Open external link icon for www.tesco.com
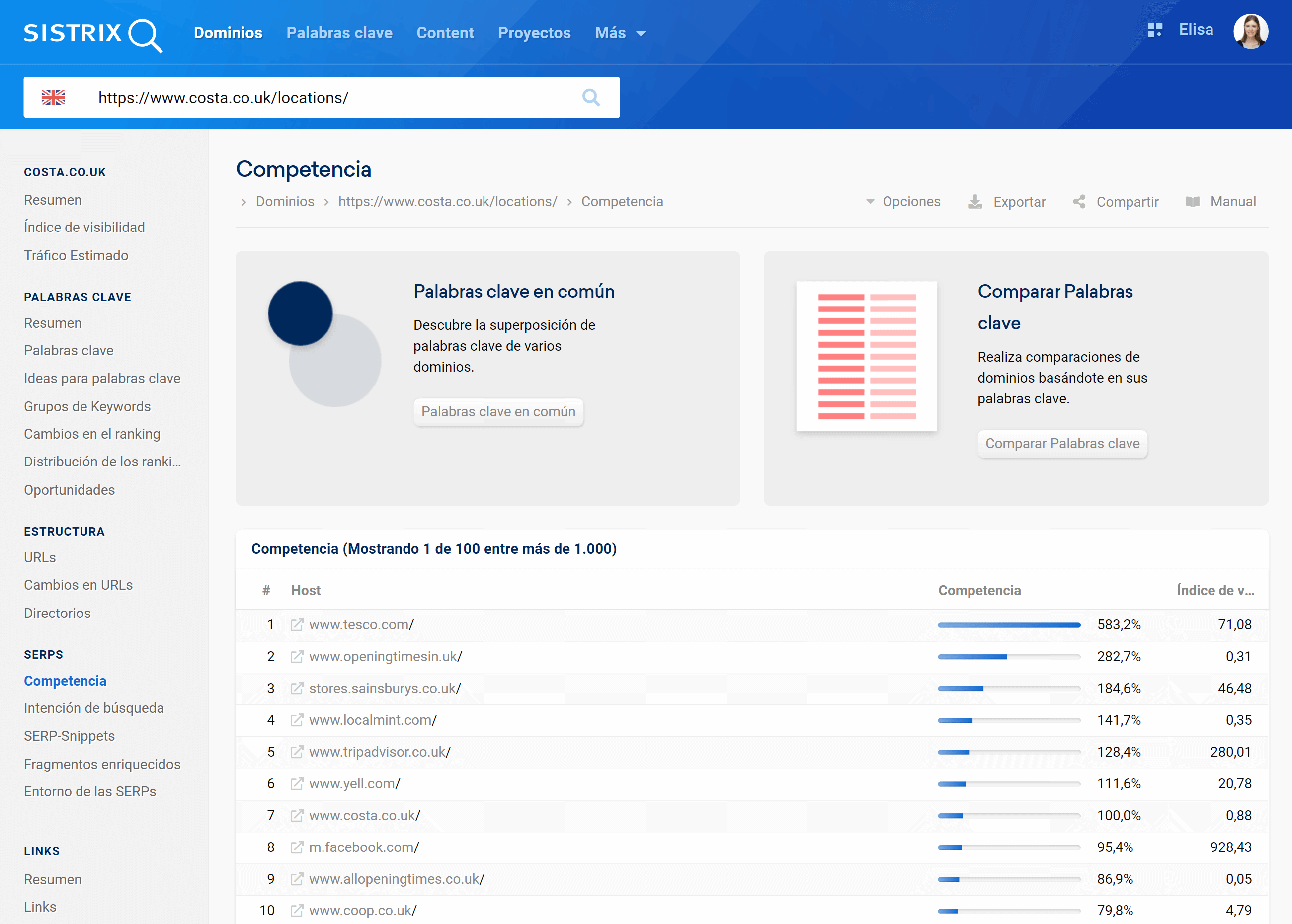Screen dimensions: 1292x924 coord(297,625)
